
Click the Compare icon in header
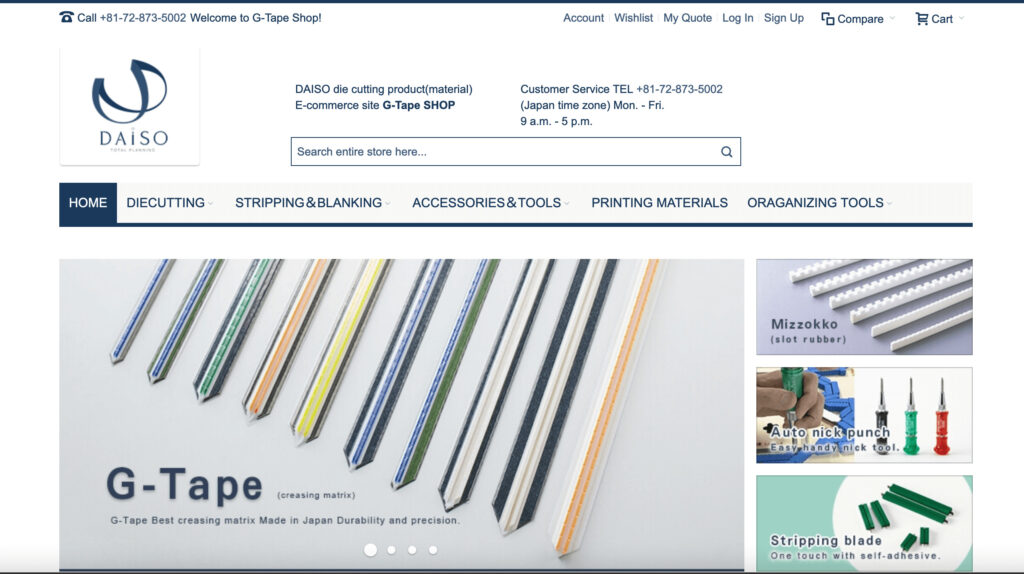tap(827, 19)
